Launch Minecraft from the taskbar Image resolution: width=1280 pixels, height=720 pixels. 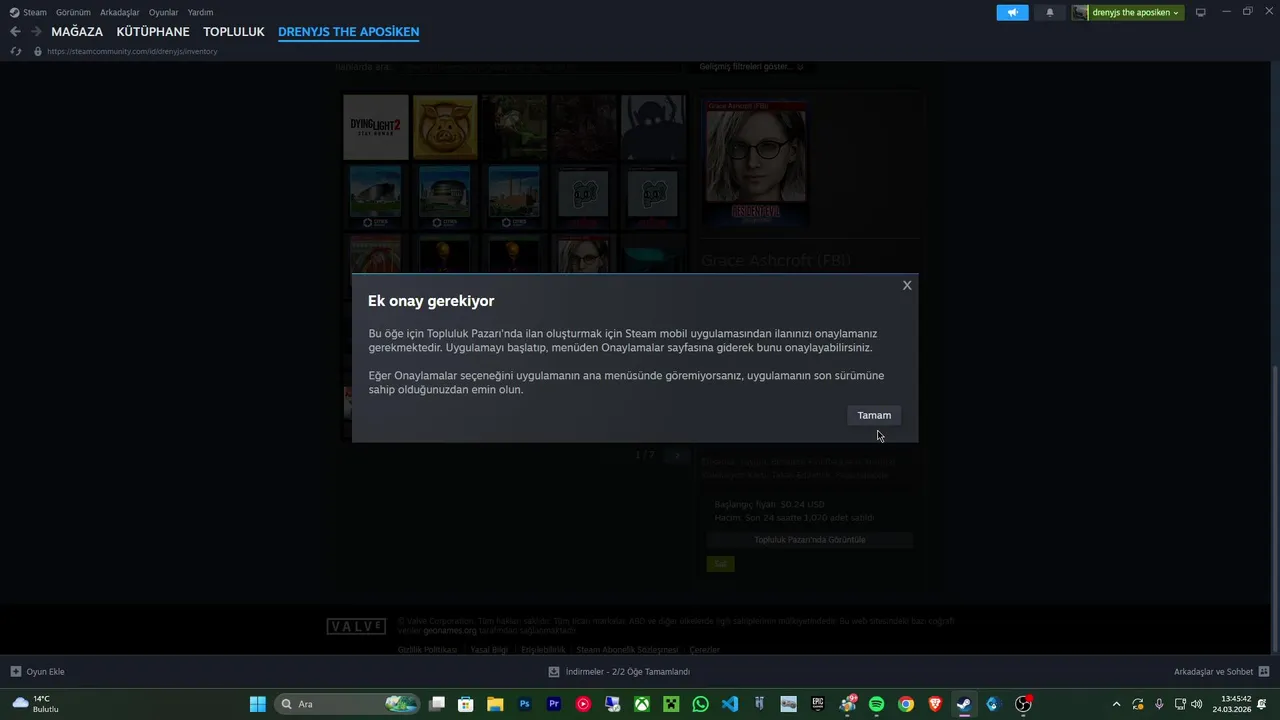click(671, 704)
